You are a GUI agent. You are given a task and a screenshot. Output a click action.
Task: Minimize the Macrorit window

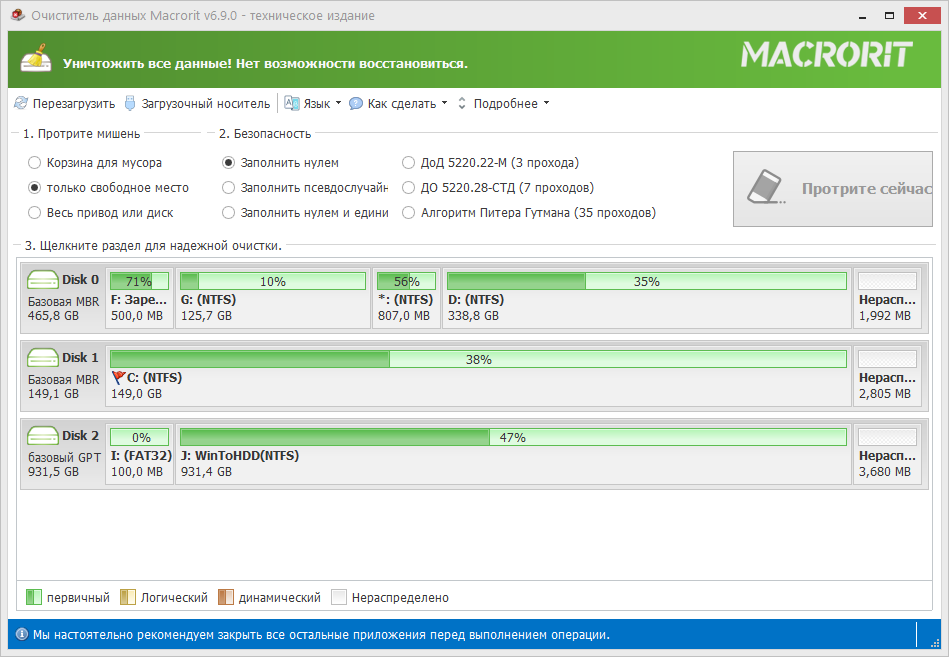pos(862,16)
